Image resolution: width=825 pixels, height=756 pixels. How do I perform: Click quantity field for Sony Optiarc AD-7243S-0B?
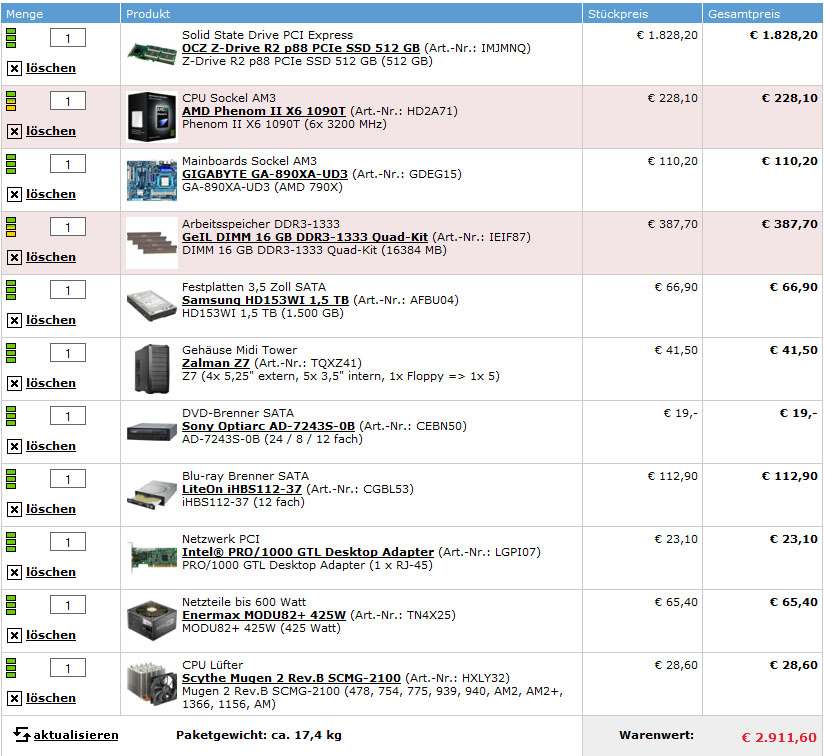68,416
